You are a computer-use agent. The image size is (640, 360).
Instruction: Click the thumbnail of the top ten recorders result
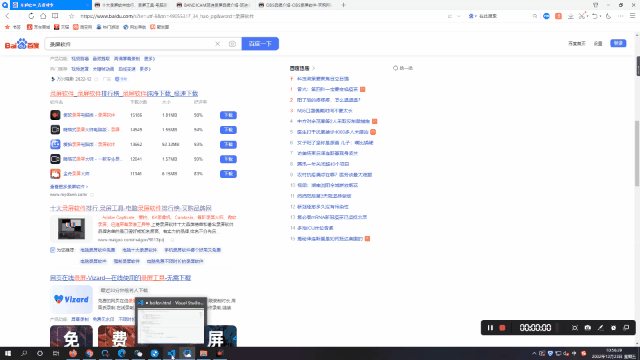click(71, 228)
